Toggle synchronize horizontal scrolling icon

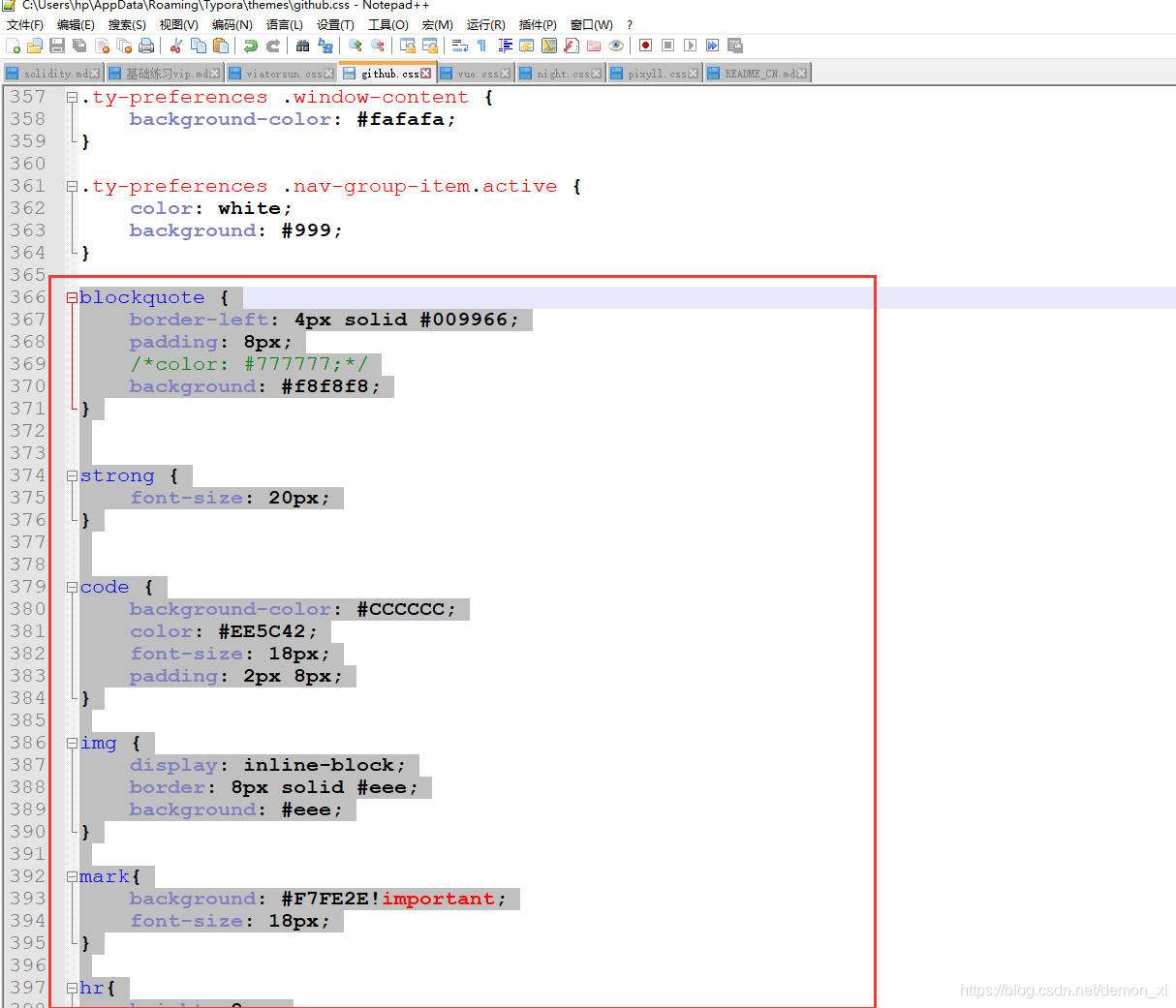pyautogui.click(x=430, y=46)
